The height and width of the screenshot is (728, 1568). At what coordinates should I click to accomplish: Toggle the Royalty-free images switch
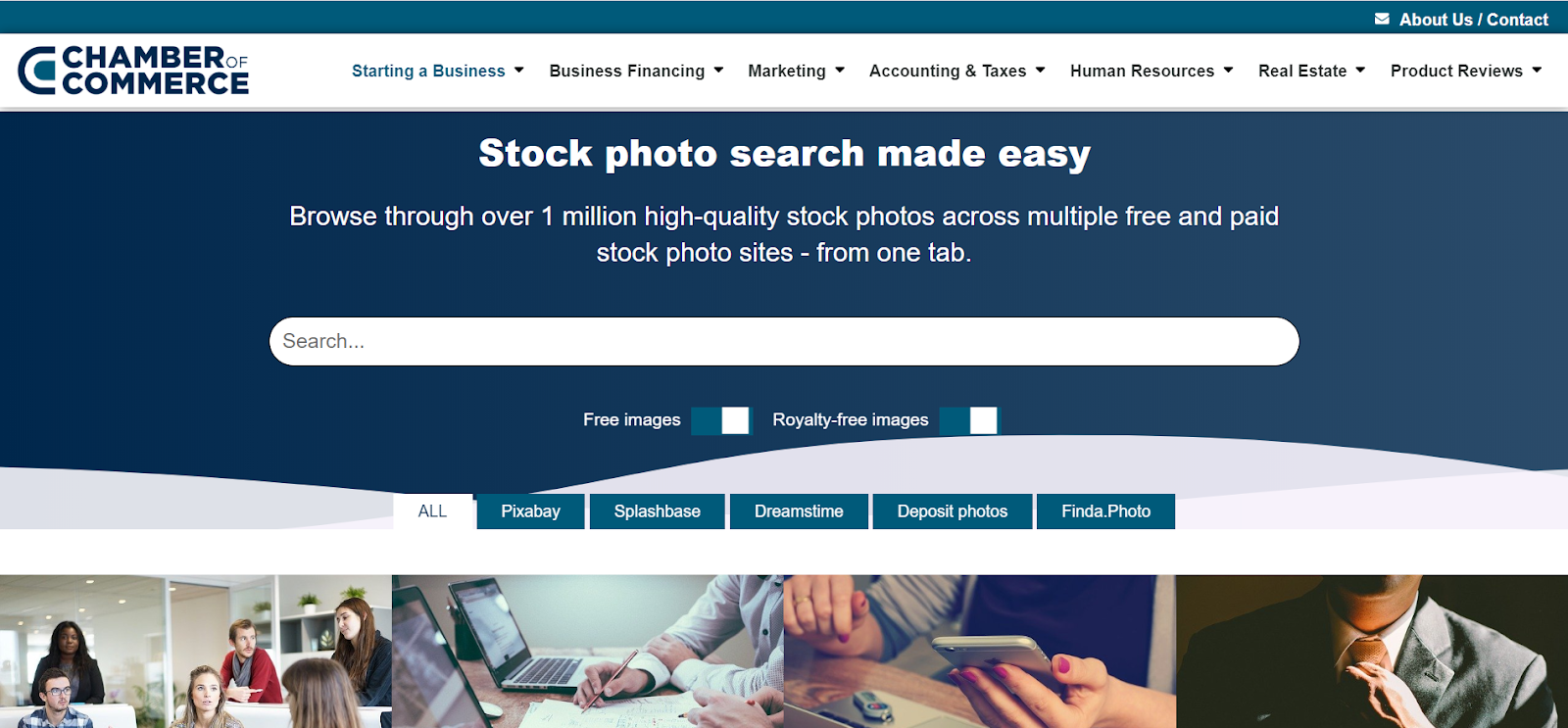tap(968, 420)
